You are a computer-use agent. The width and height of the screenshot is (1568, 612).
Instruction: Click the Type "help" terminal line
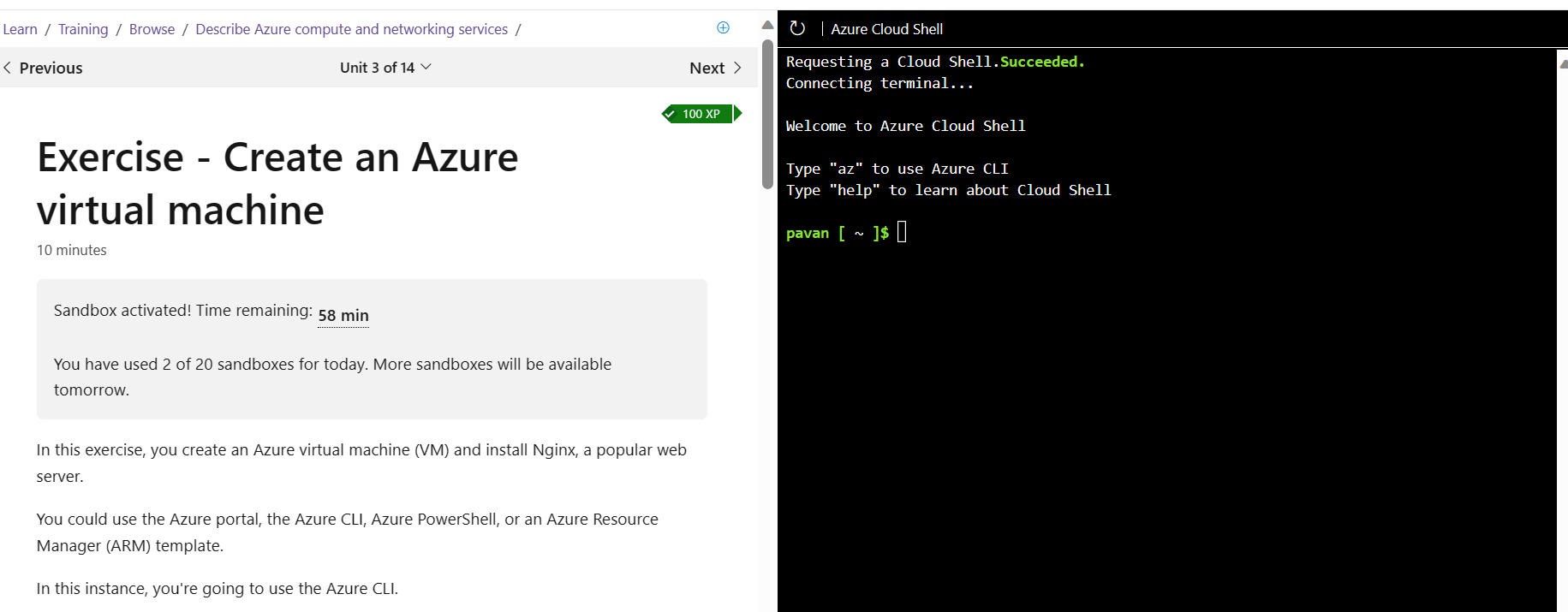tap(948, 190)
